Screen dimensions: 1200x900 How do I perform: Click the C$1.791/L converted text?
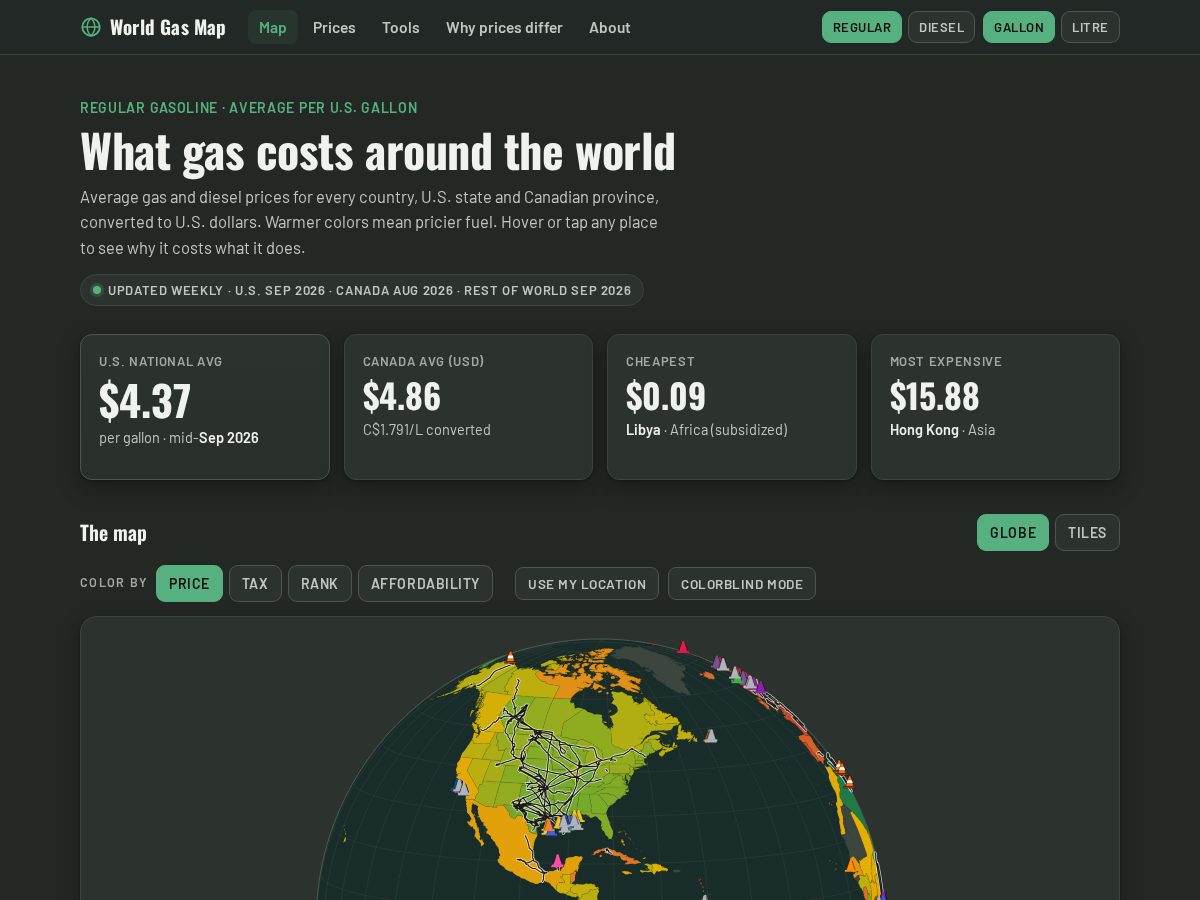click(x=427, y=430)
